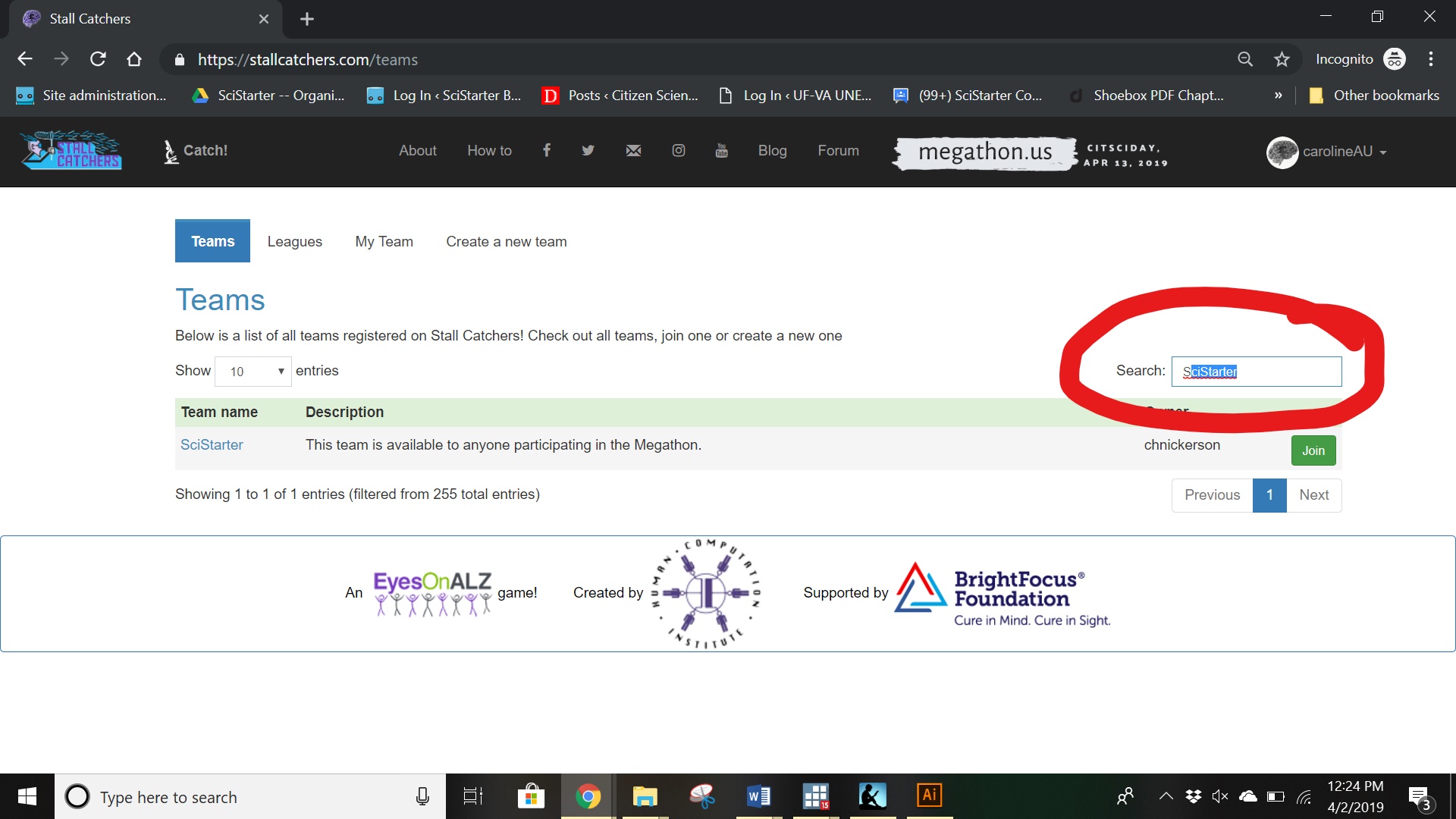The width and height of the screenshot is (1456, 819).
Task: Click the Windows taskbar search box
Action: click(250, 797)
